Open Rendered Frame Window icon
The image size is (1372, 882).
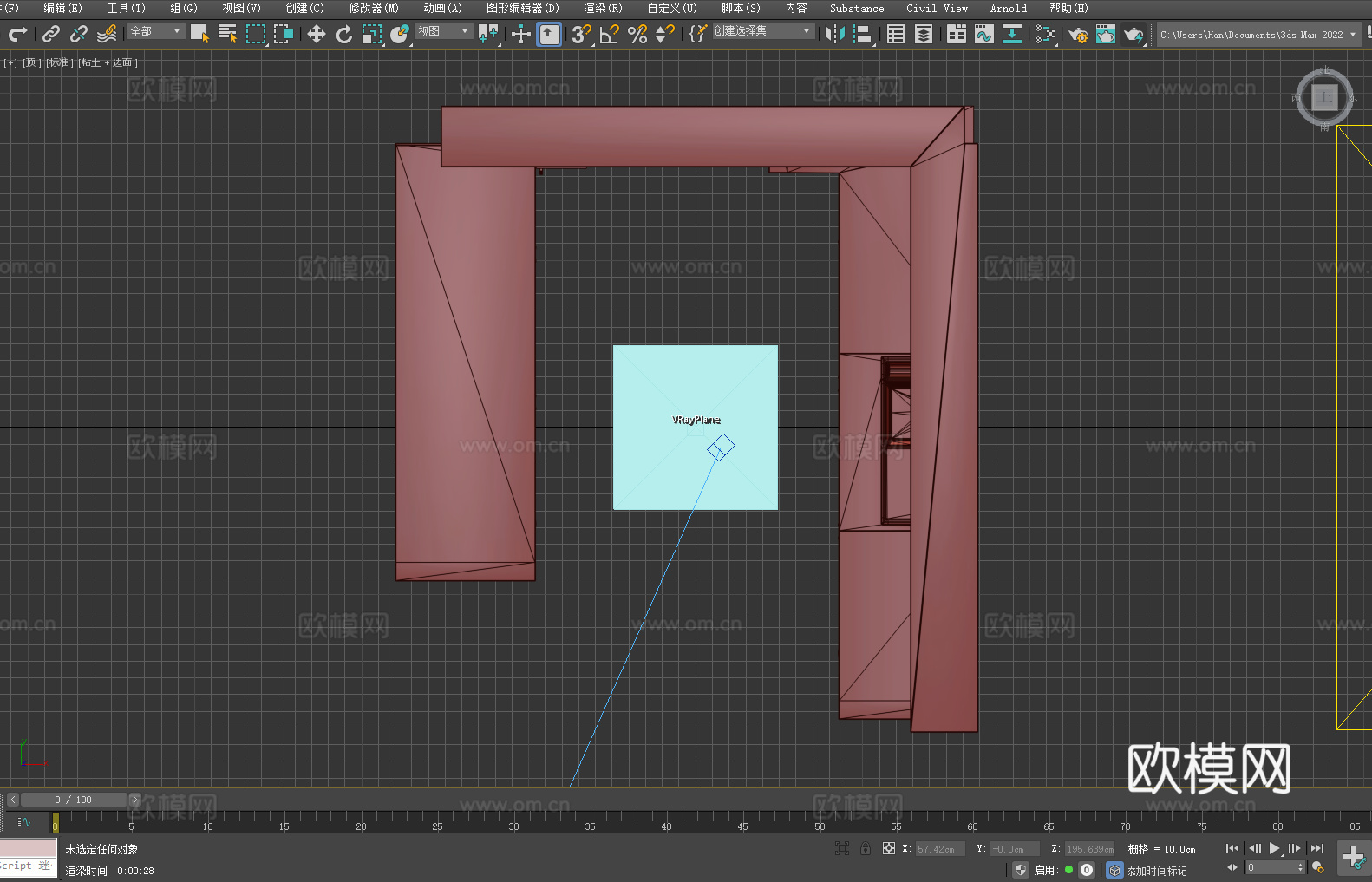pyautogui.click(x=1106, y=34)
